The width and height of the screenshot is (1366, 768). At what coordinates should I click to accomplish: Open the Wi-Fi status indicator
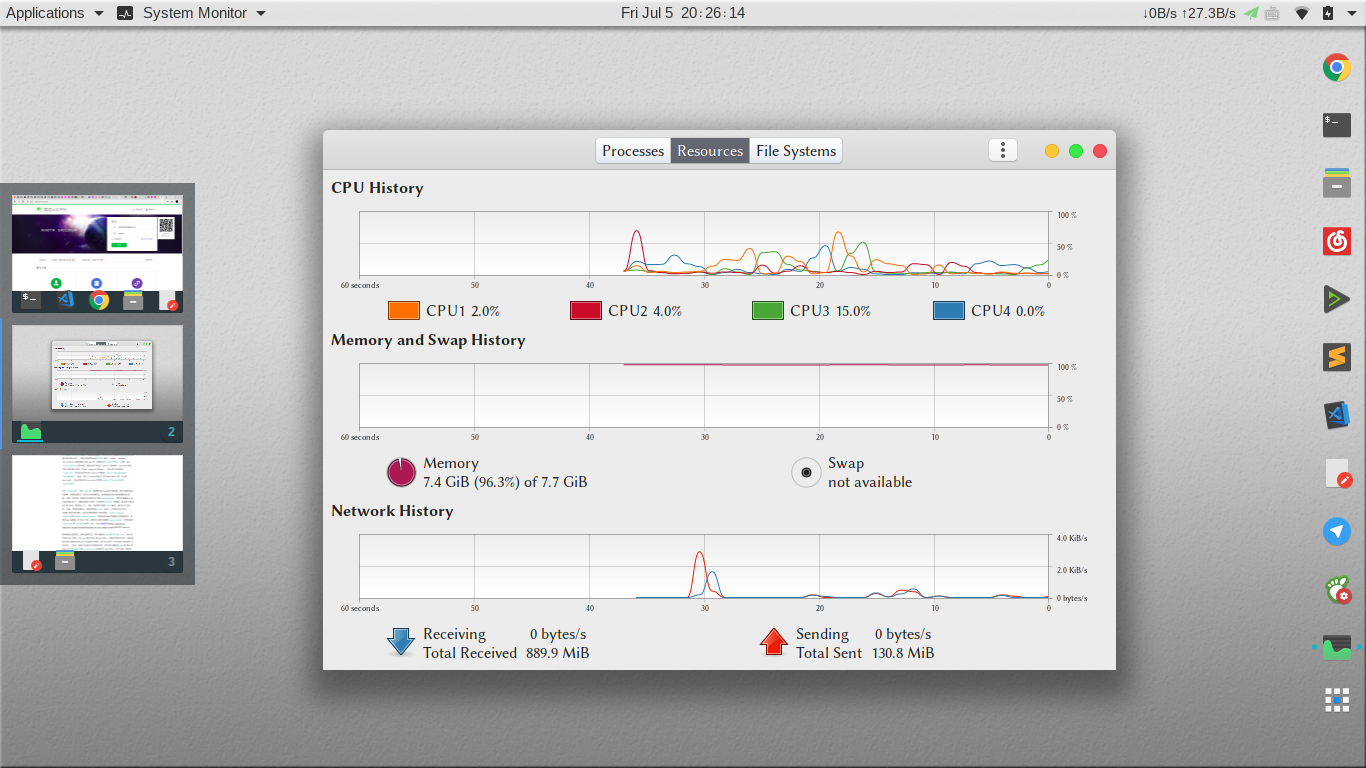point(1302,13)
